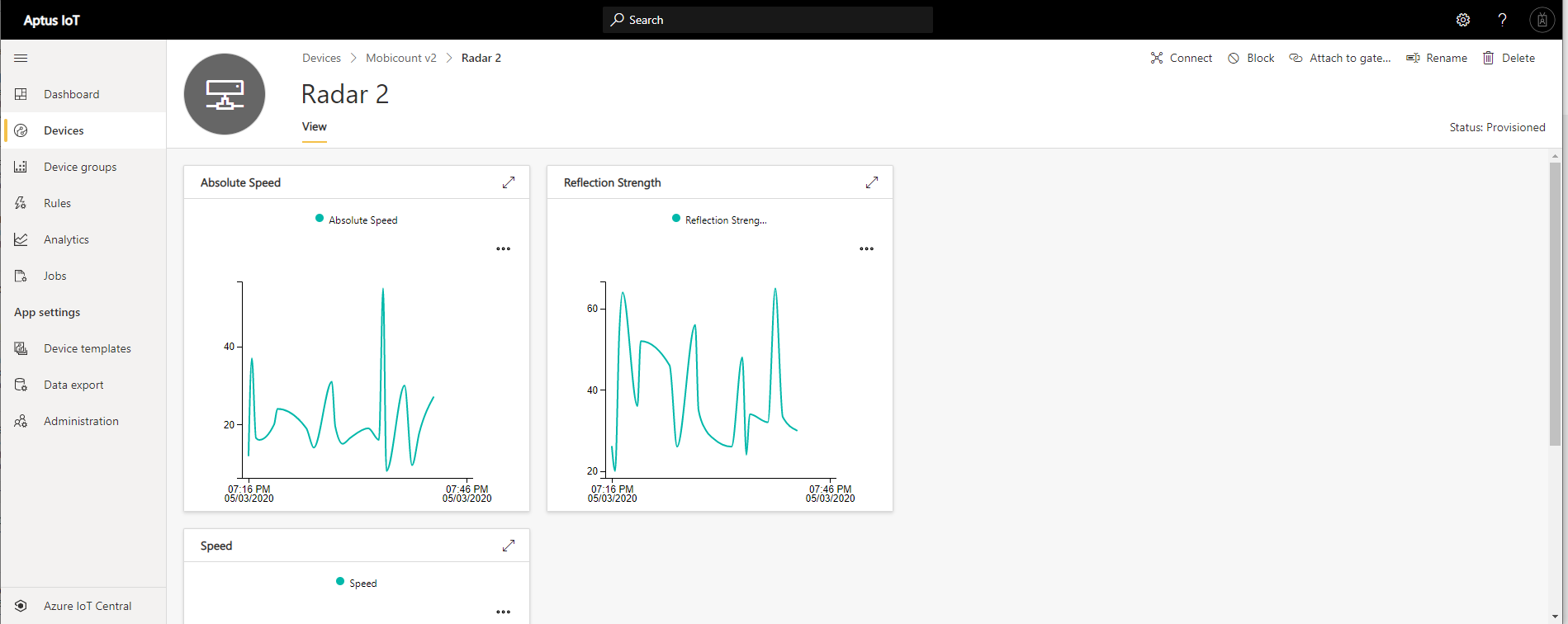Click the Device groups chart icon
1568x624 pixels.
click(21, 167)
